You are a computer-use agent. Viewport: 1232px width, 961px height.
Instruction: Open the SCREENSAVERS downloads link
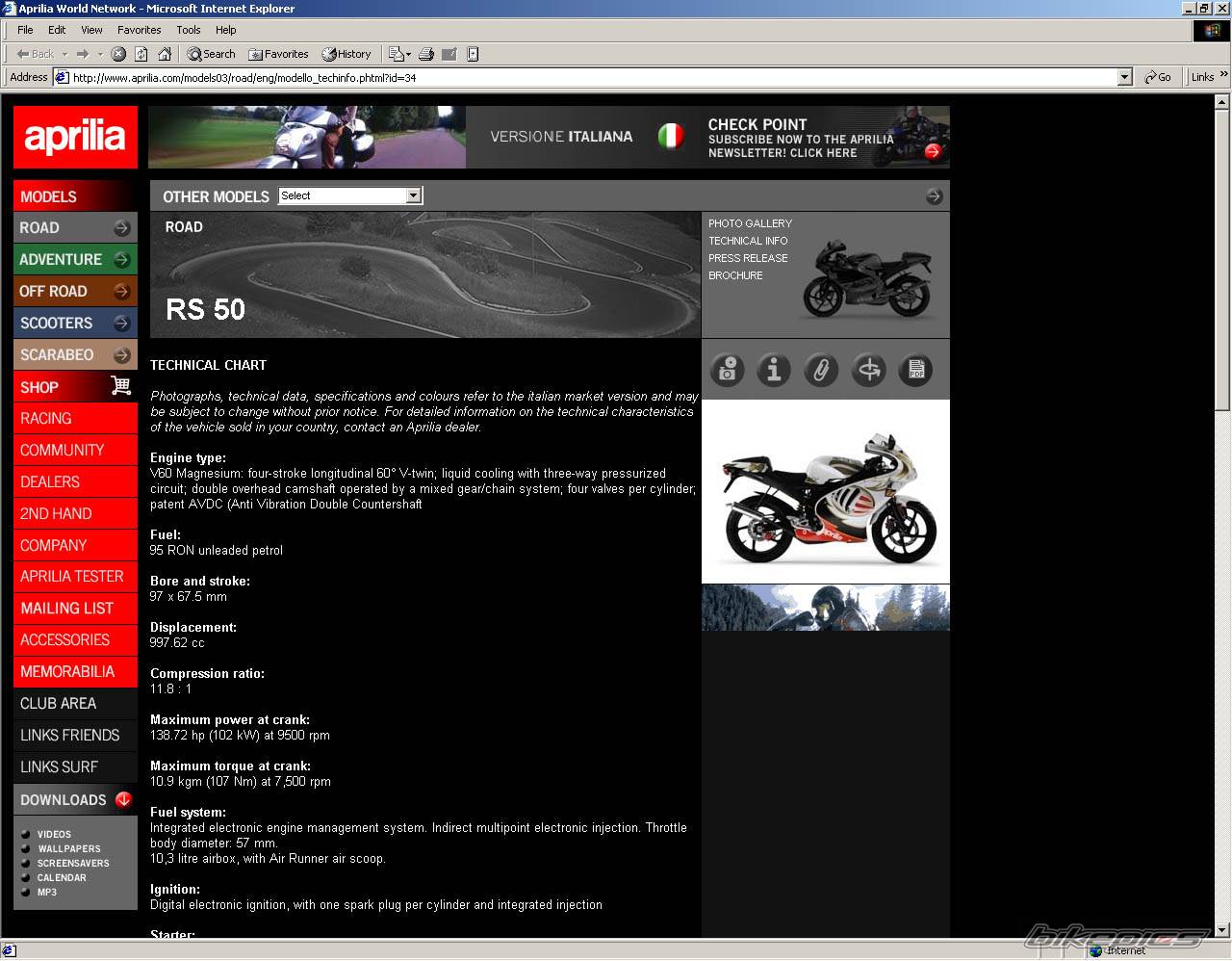pyautogui.click(x=73, y=864)
